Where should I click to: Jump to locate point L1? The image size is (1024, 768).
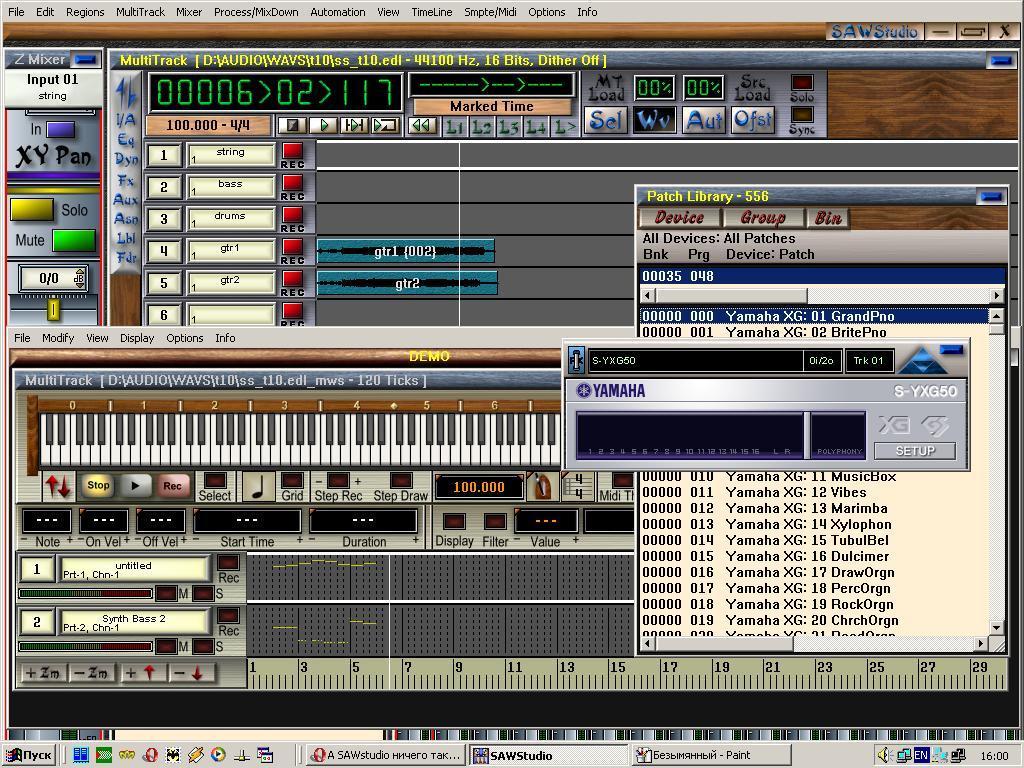coord(455,126)
